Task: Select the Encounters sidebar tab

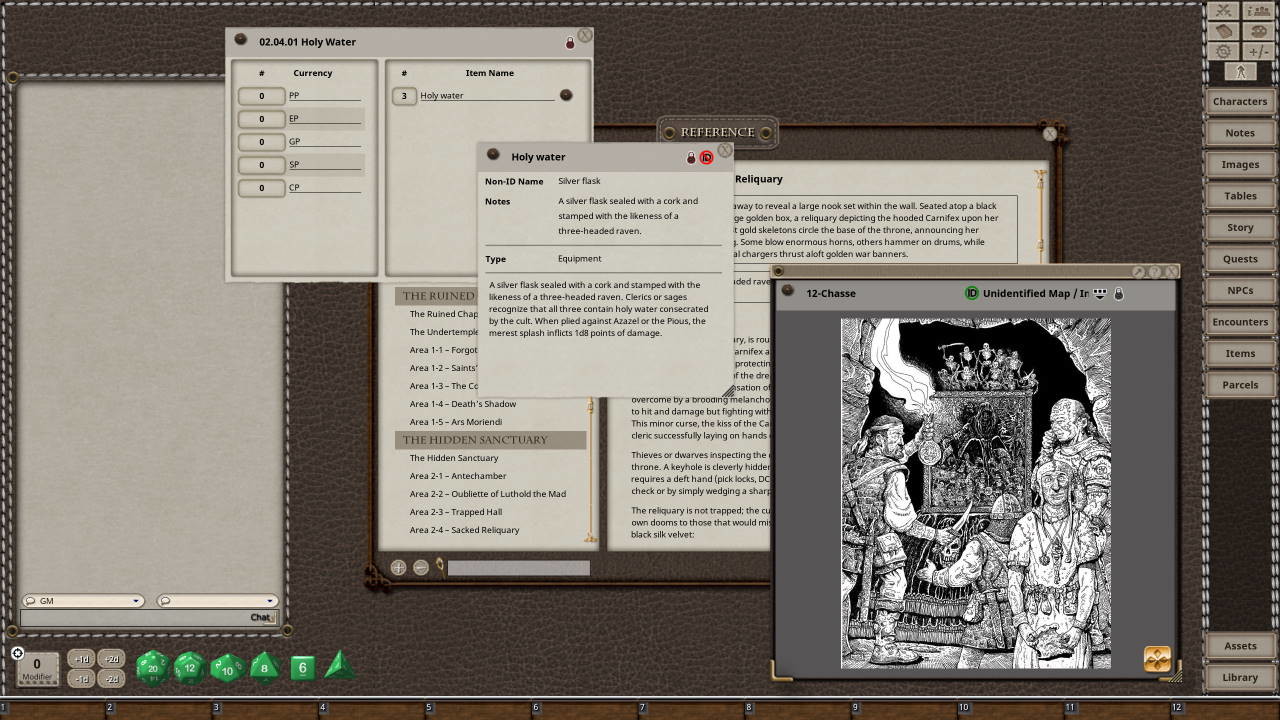Action: 1239,321
